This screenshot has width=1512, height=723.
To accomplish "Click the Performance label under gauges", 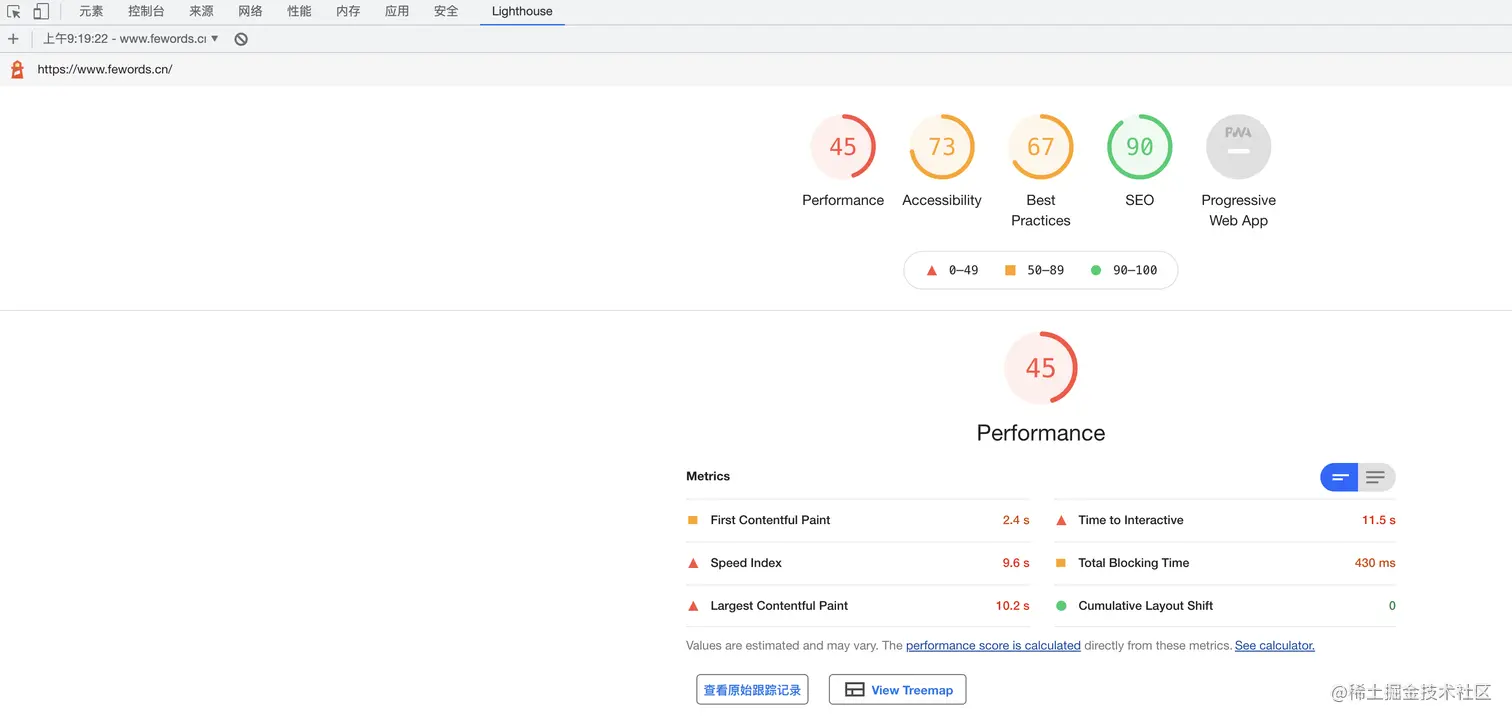I will tap(843, 200).
